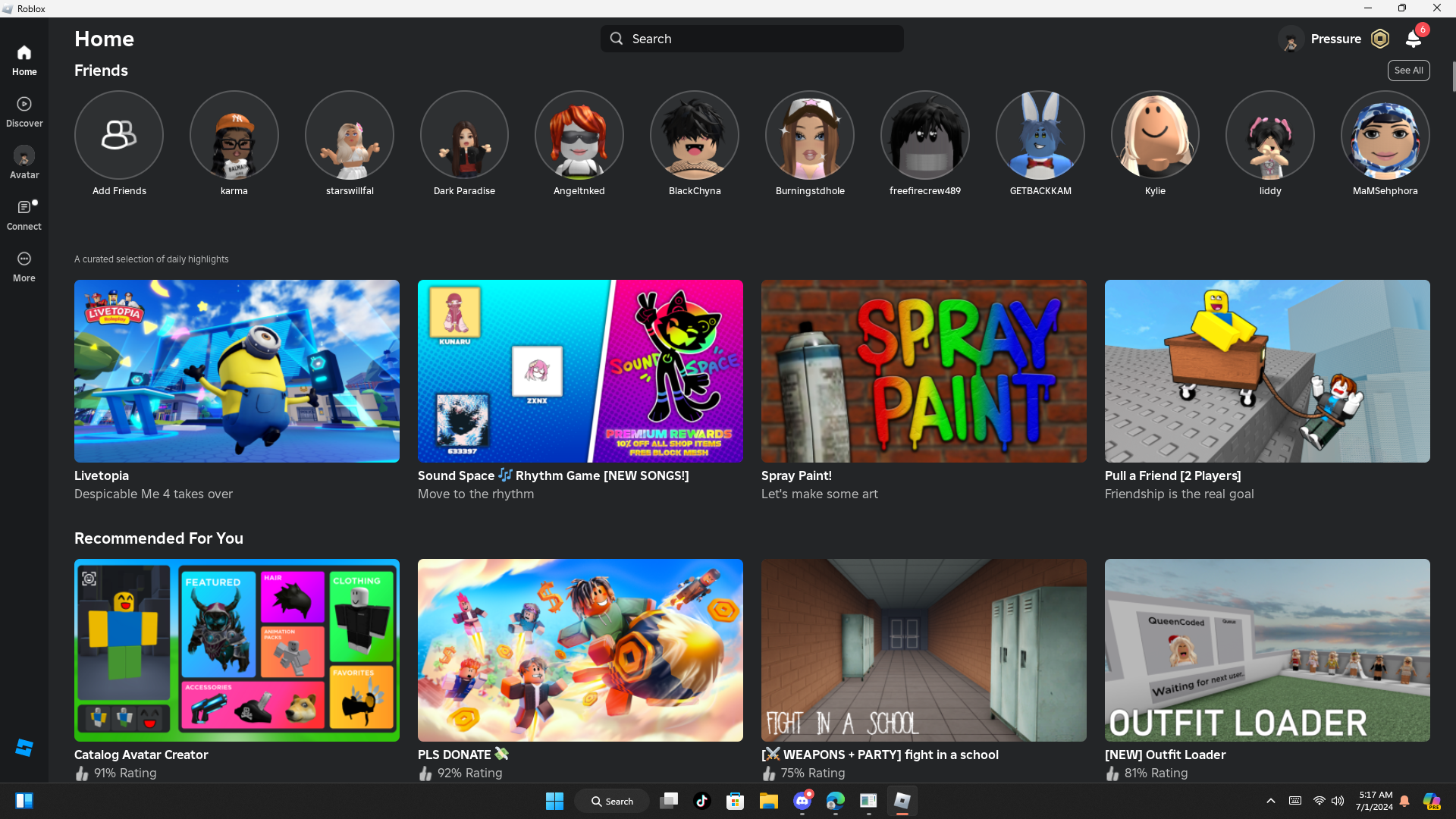Open the PLS DONATE game thumbnail
The height and width of the screenshot is (819, 1456).
tap(580, 650)
